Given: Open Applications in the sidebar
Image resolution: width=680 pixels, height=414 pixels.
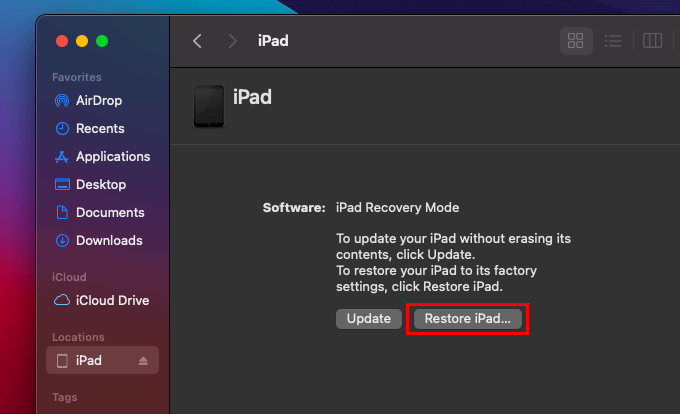Looking at the screenshot, I should [102, 156].
